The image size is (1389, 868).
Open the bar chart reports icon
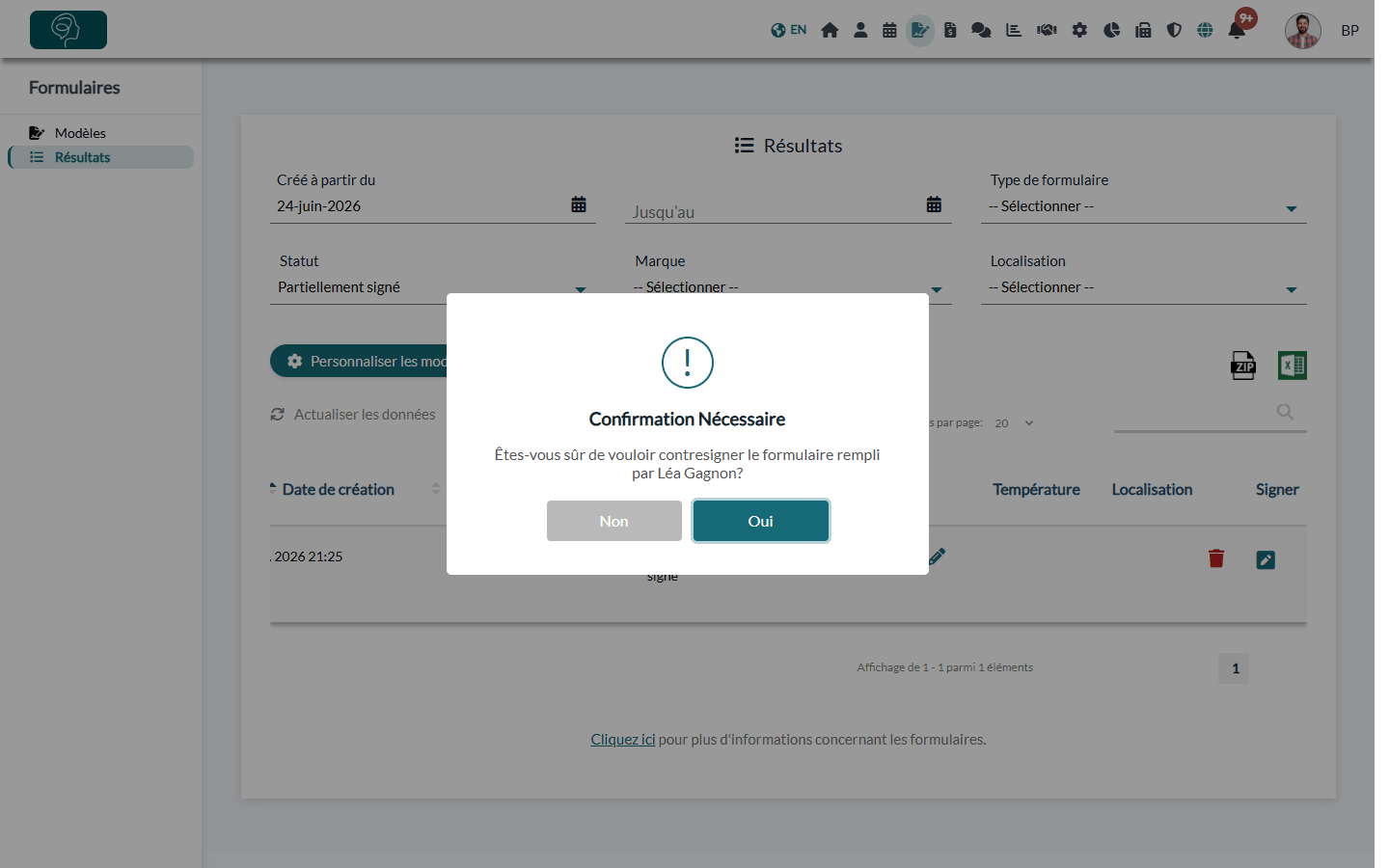point(1014,30)
